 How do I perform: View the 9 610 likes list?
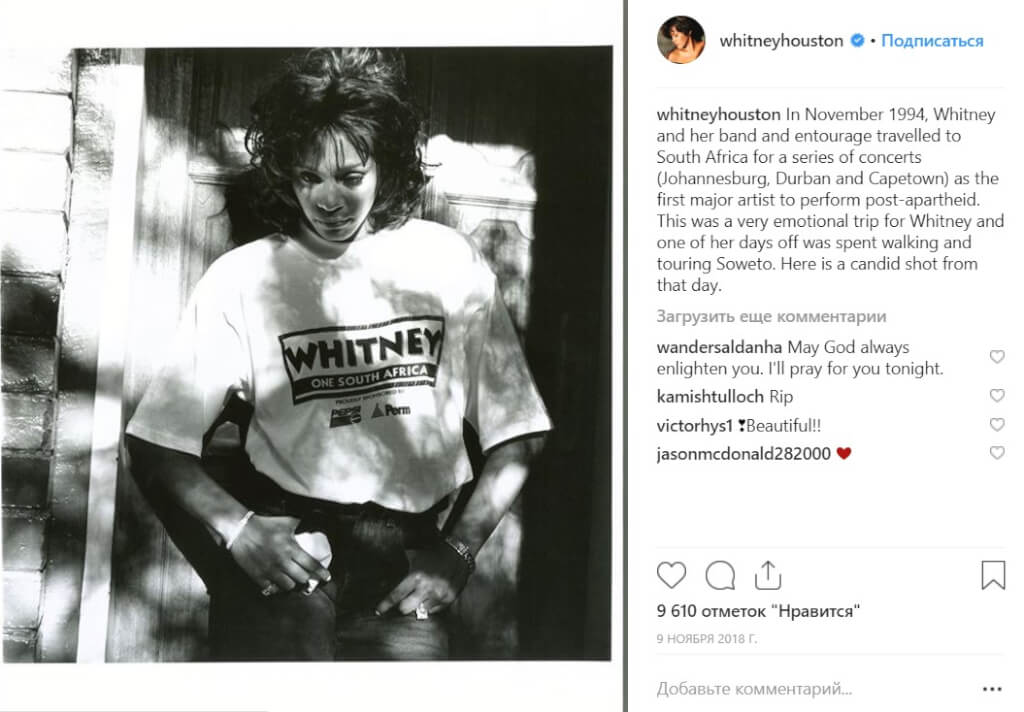(758, 611)
